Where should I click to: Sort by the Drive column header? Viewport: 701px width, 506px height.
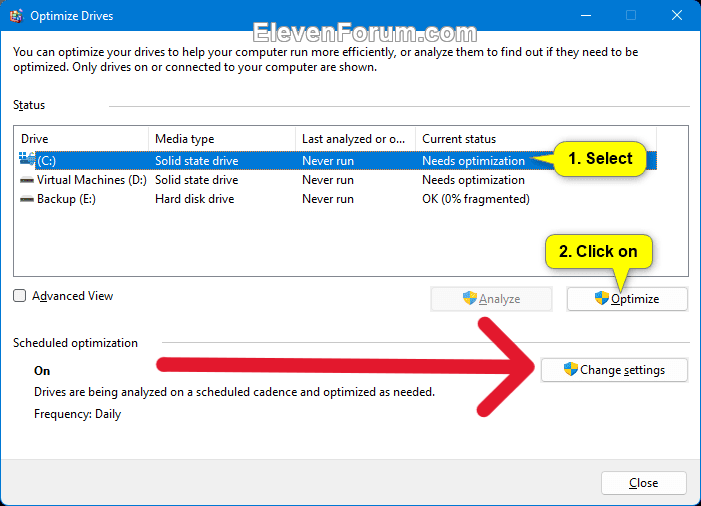pos(80,139)
